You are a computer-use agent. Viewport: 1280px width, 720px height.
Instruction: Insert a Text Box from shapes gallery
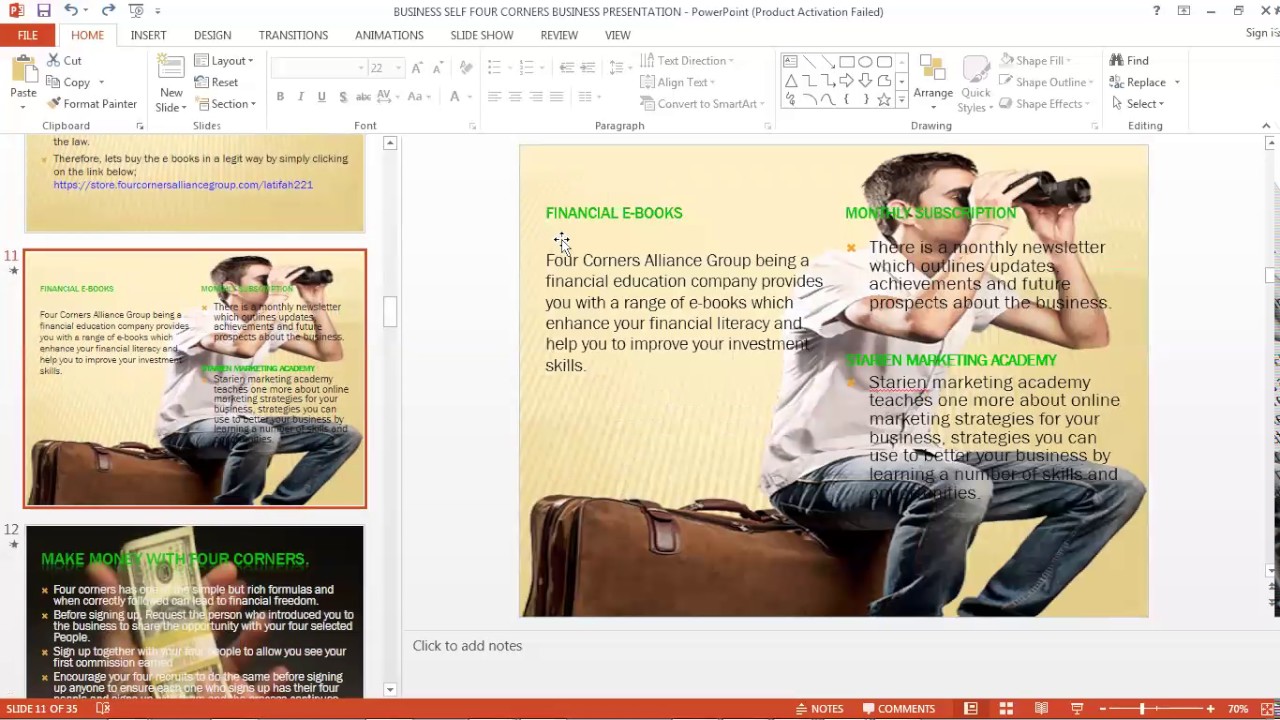pos(791,62)
